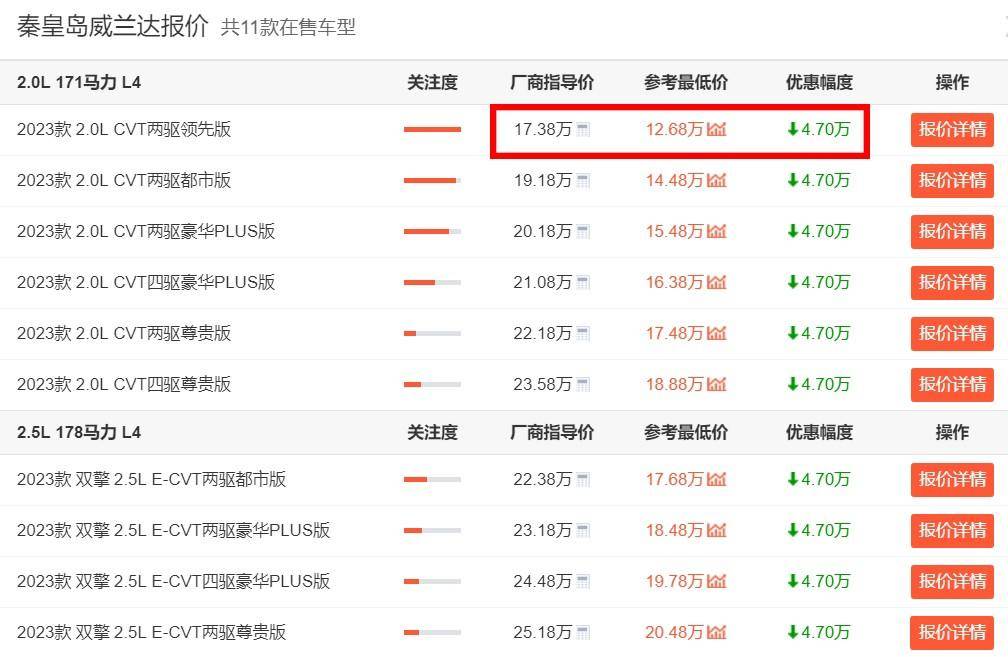The width and height of the screenshot is (1008, 657).
Task: Open price trend chart icon next to 17.68万
Action: click(716, 480)
